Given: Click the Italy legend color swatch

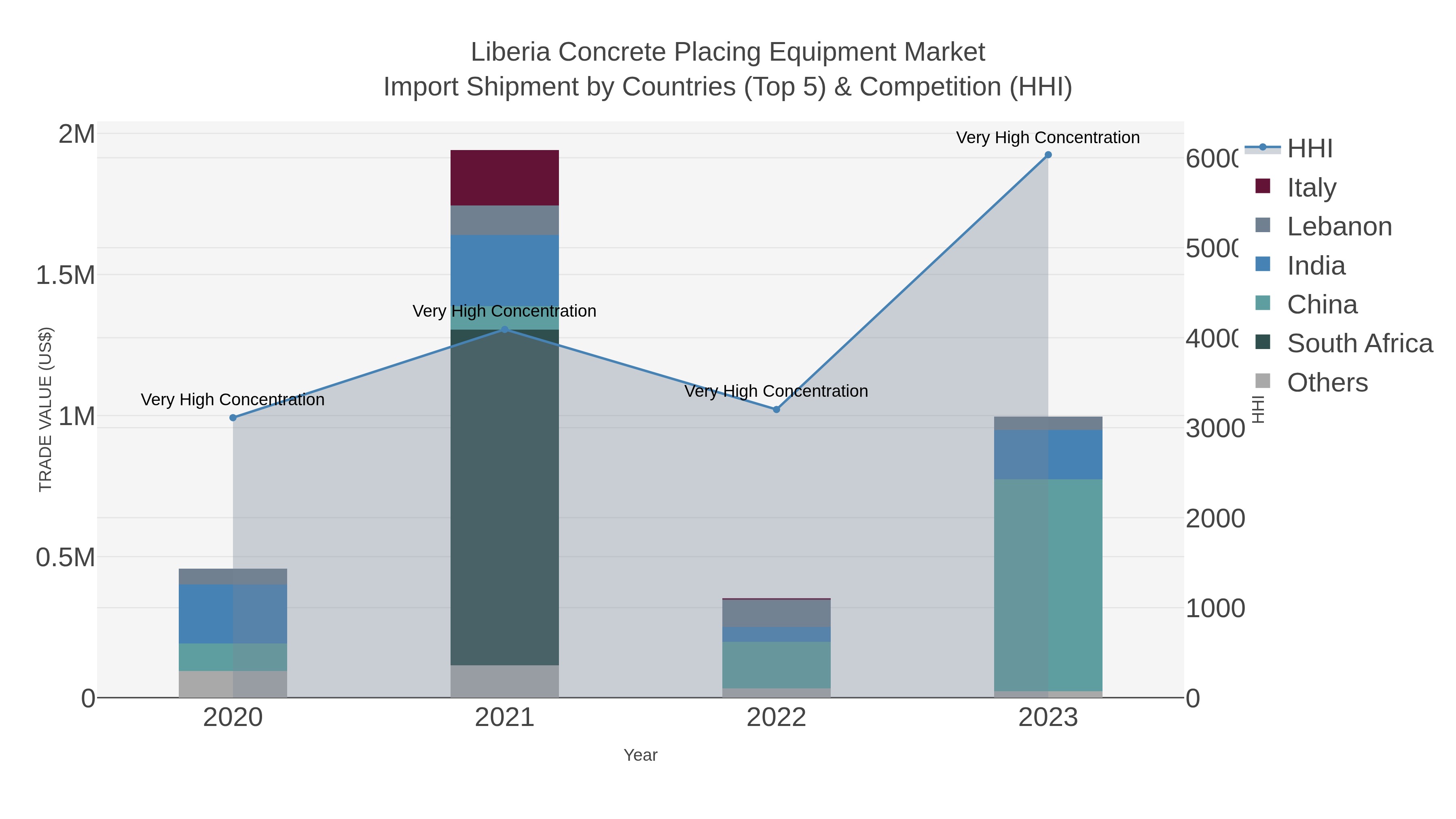Looking at the screenshot, I should coord(1263,186).
